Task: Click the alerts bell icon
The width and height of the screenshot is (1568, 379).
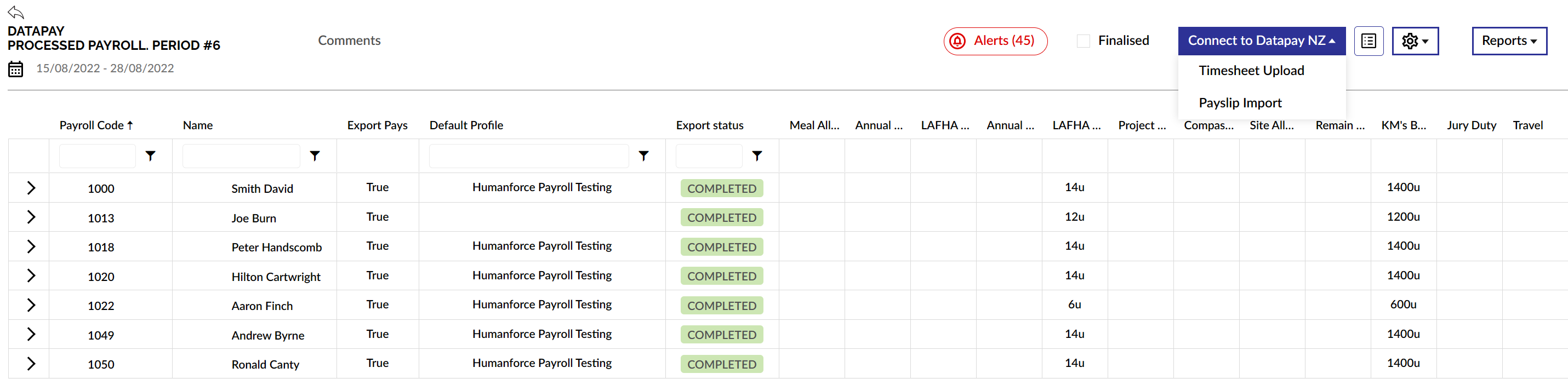Action: pyautogui.click(x=957, y=41)
